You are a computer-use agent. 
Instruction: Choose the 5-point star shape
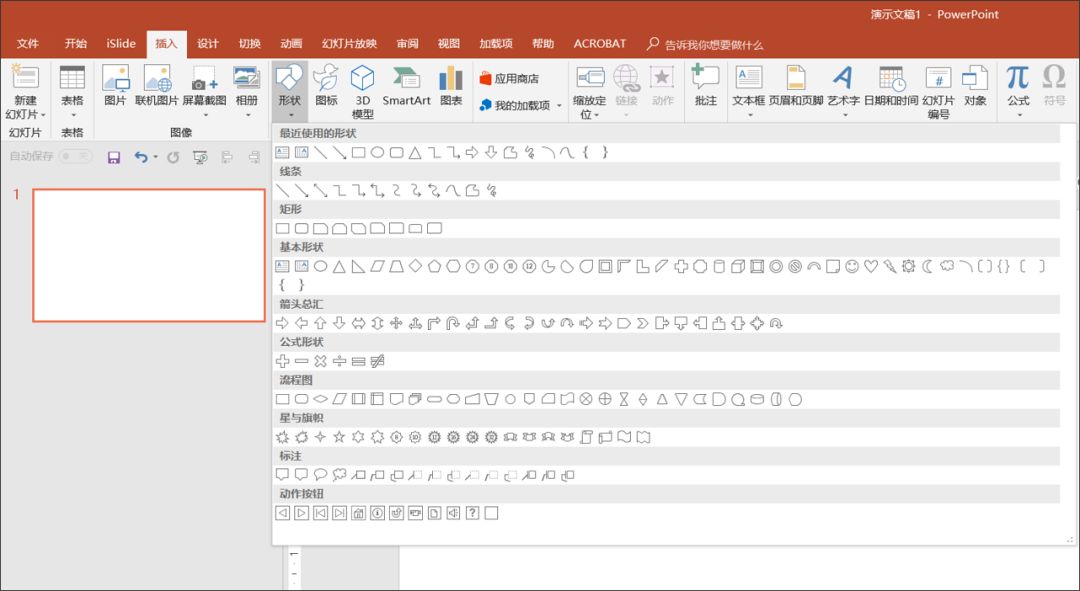pyautogui.click(x=339, y=437)
